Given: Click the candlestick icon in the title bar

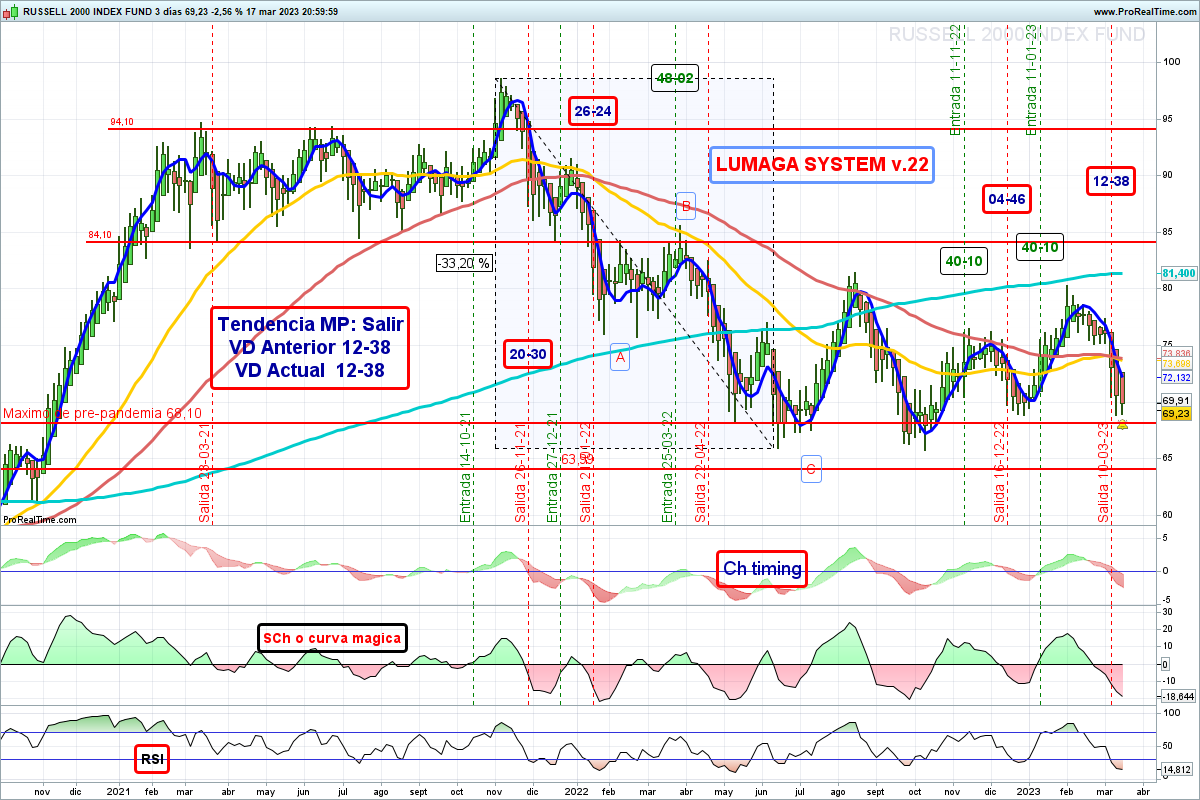Looking at the screenshot, I should click(8, 11).
